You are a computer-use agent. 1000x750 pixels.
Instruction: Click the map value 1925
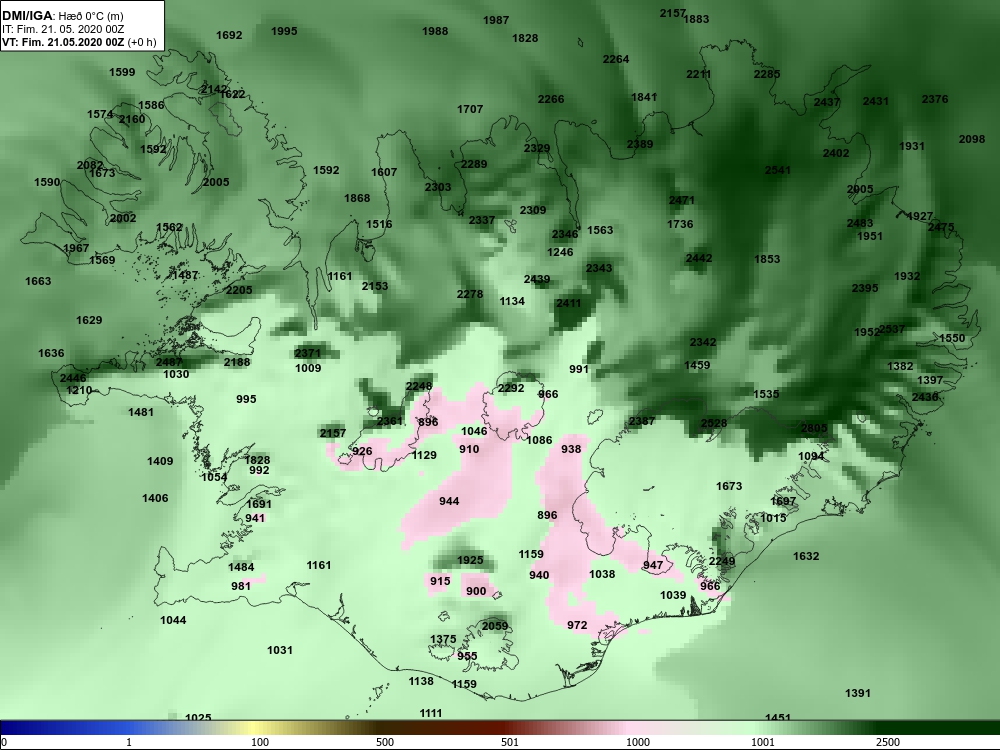470,560
